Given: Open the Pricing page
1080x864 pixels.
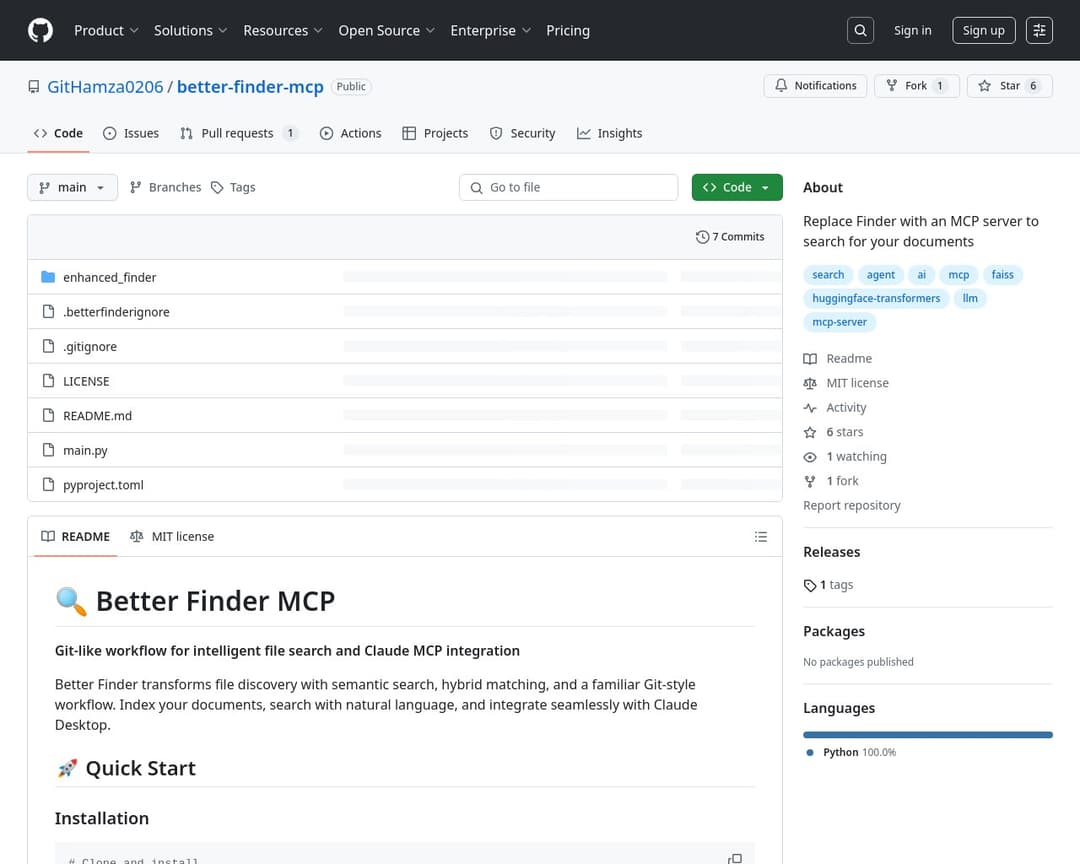Looking at the screenshot, I should click(568, 30).
